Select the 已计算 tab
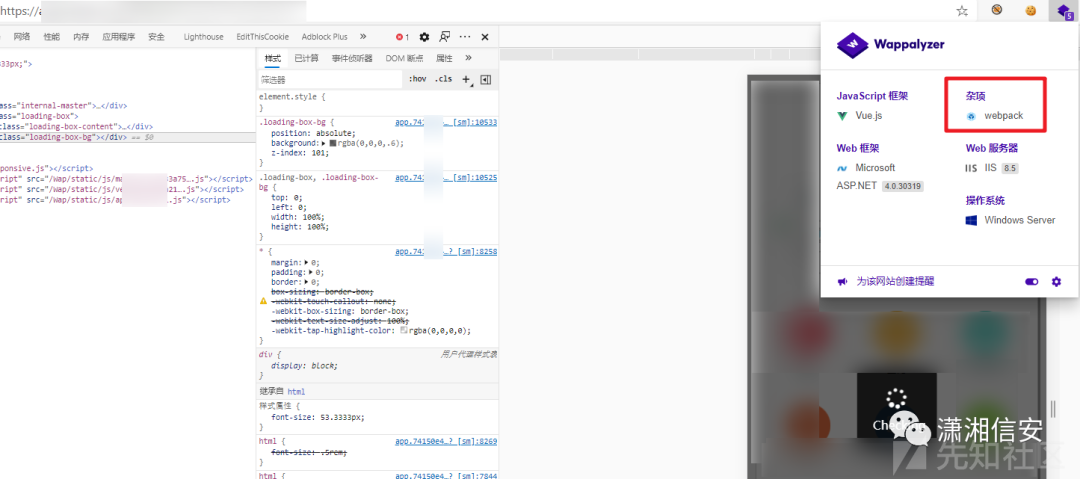 coord(307,59)
